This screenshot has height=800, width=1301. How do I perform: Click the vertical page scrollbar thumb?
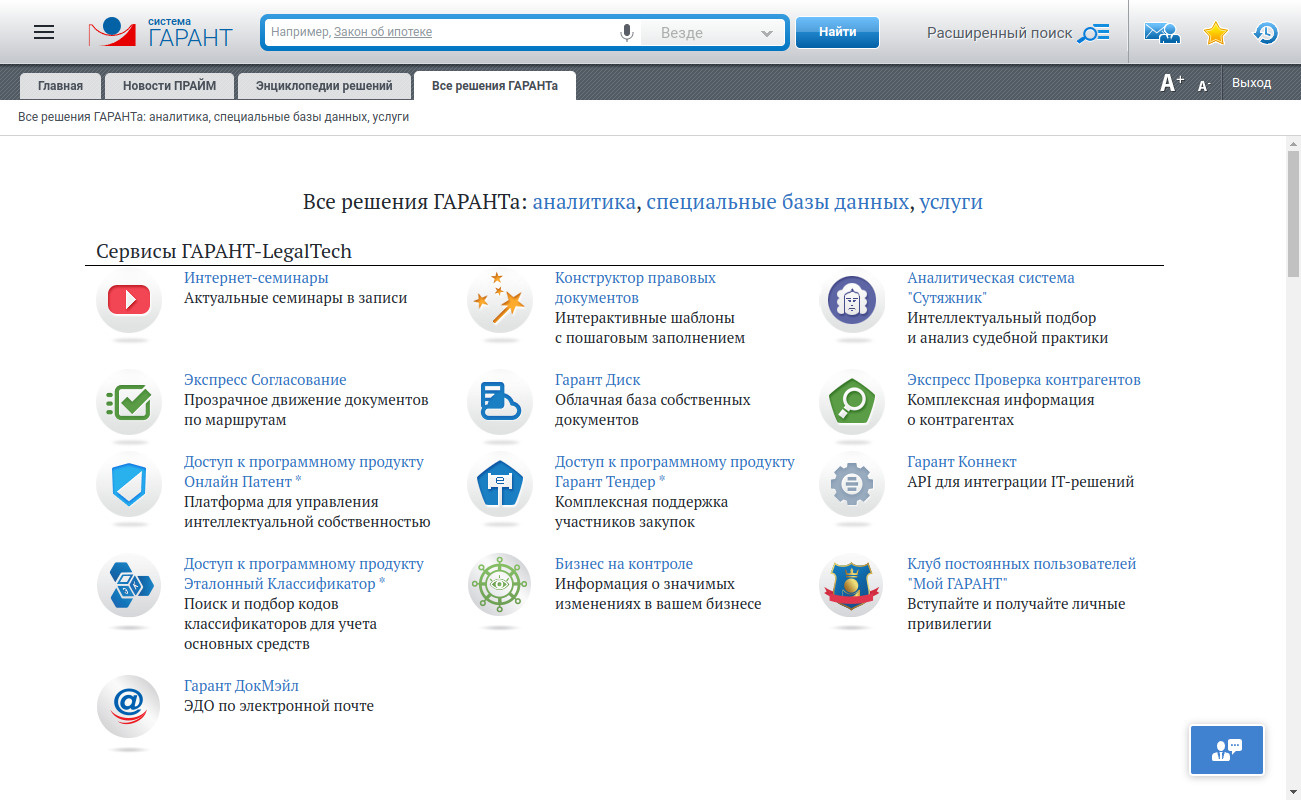pos(1293,215)
